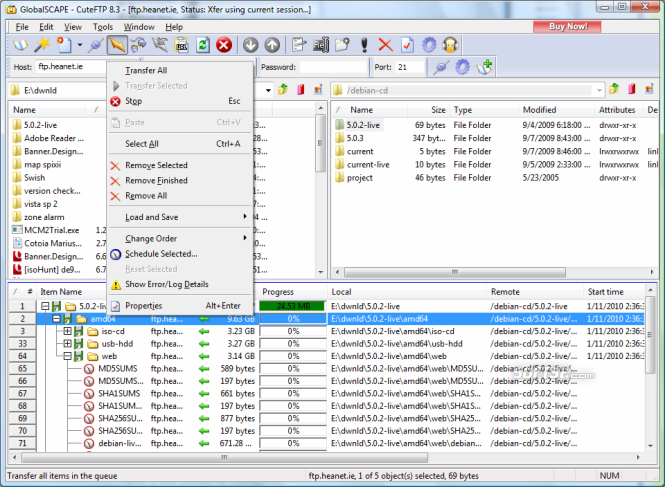The width and height of the screenshot is (665, 487).
Task: Click Schedule Selected... menu entry
Action: pyautogui.click(x=180, y=254)
